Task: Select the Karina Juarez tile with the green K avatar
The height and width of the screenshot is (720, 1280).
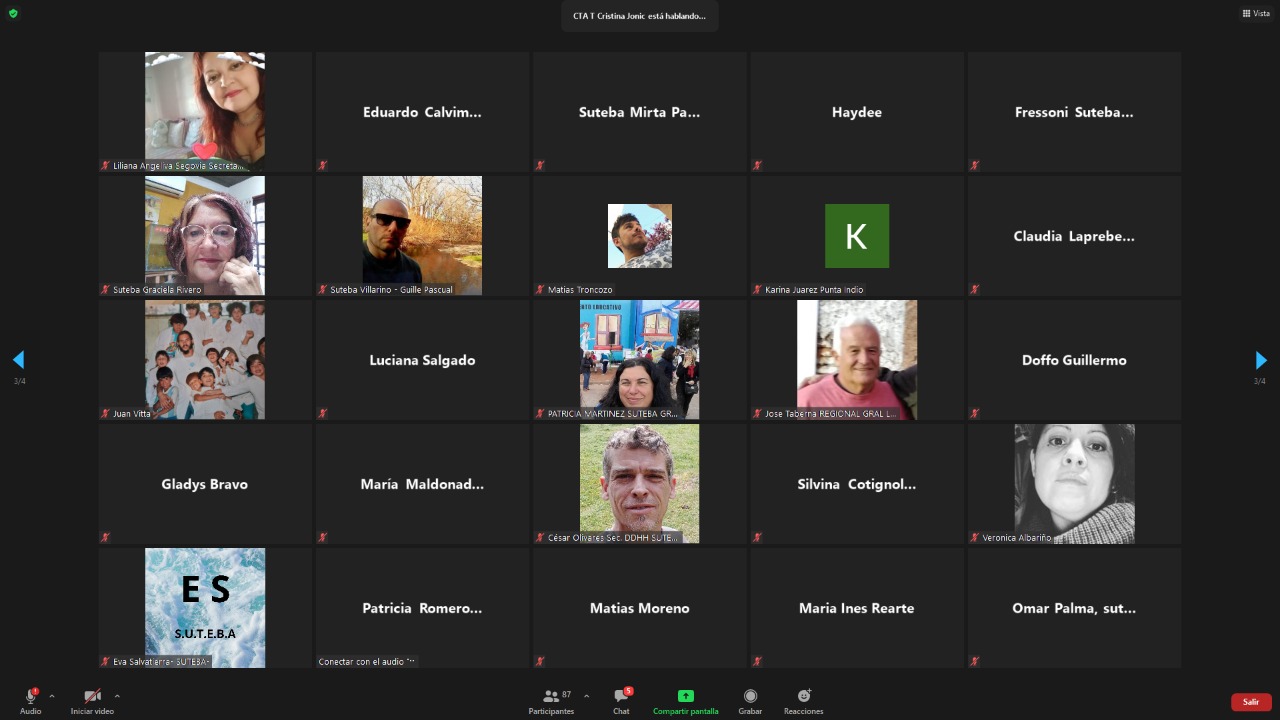Action: 856,236
